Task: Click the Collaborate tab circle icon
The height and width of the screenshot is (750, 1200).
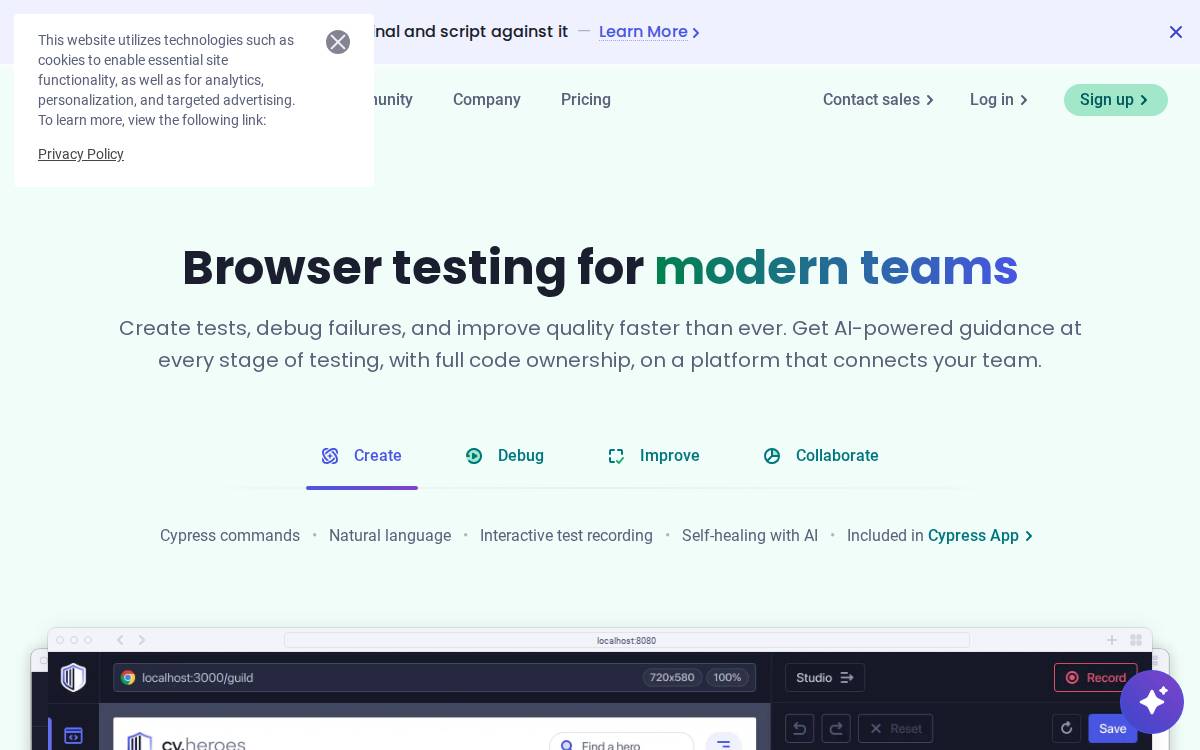Action: click(772, 456)
